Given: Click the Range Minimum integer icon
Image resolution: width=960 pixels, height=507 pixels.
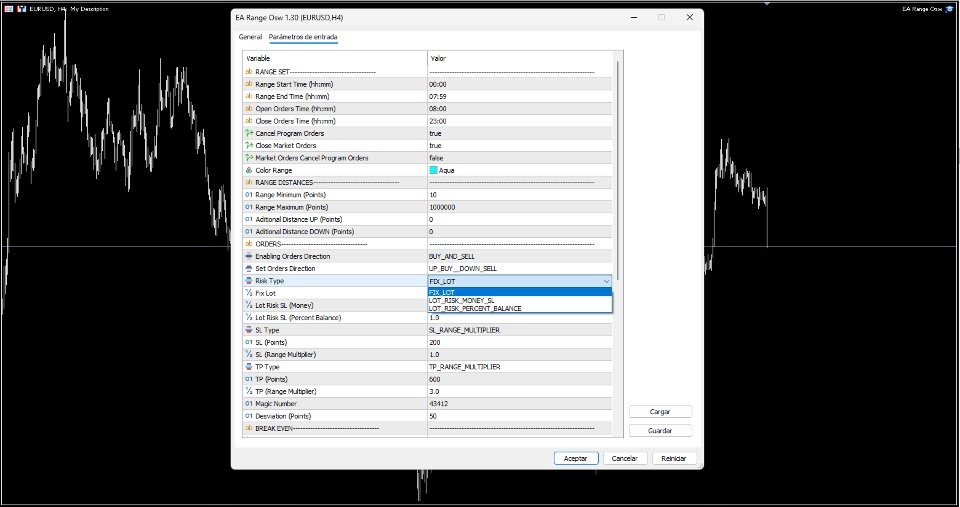Looking at the screenshot, I should 249,195.
